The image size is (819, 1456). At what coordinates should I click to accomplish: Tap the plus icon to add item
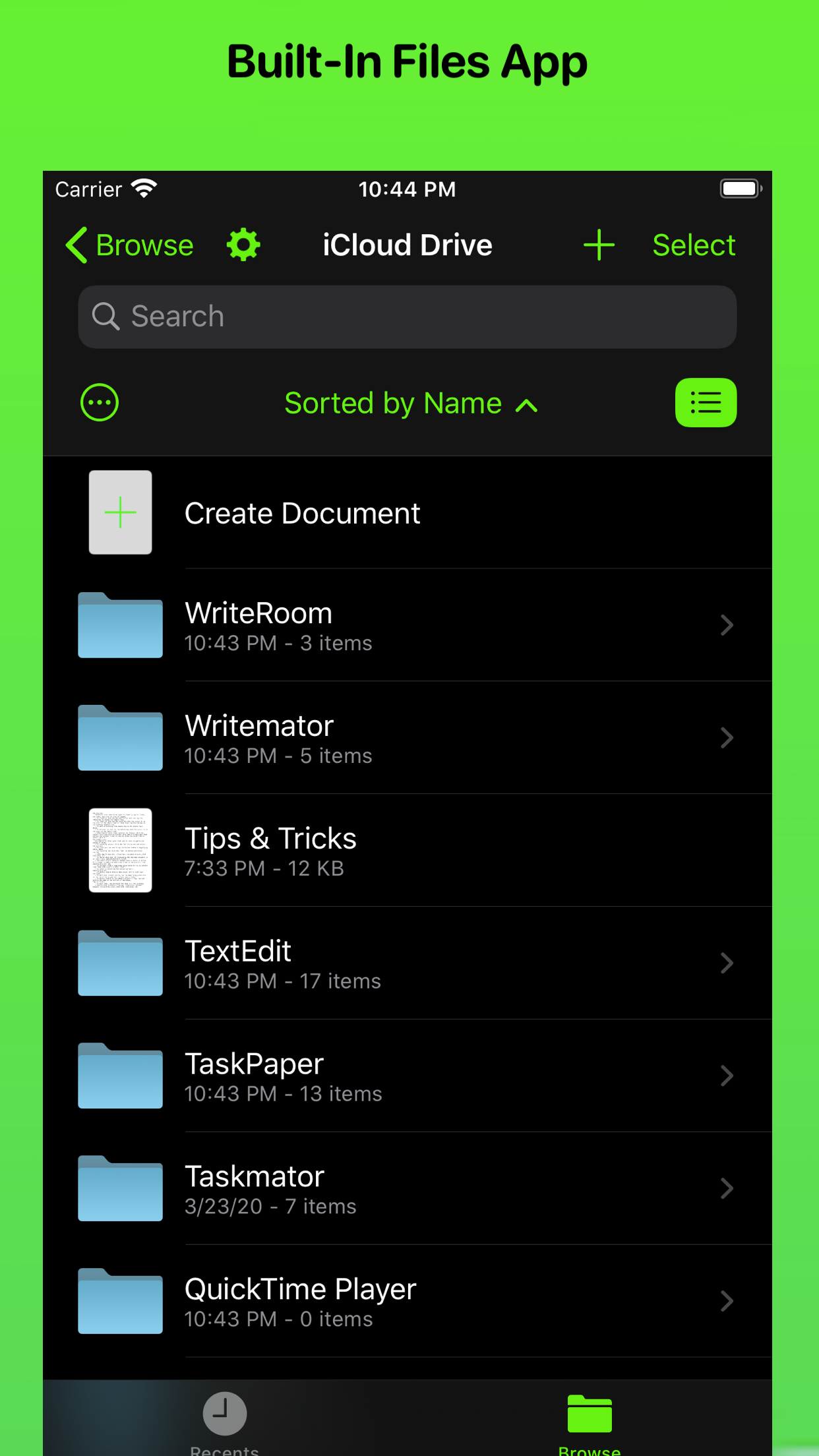pos(599,245)
